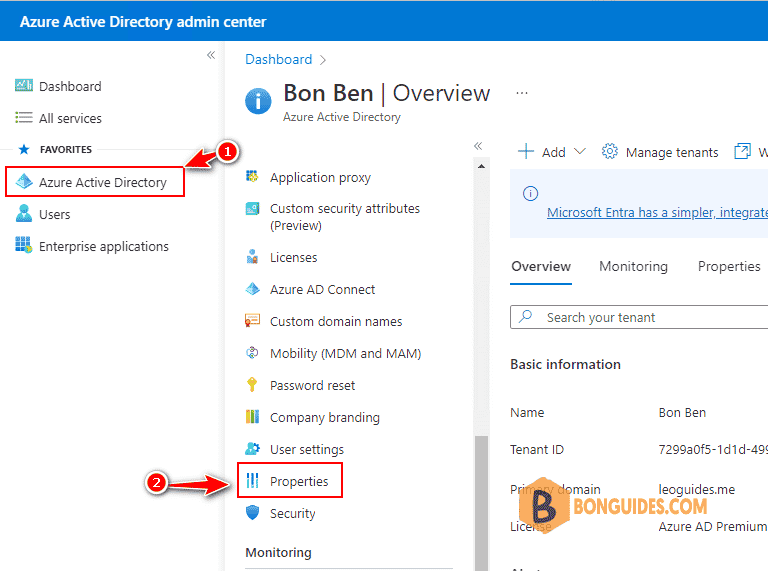This screenshot has width=768, height=571.
Task: Click the magnifier icon in tenant search
Action: [526, 316]
